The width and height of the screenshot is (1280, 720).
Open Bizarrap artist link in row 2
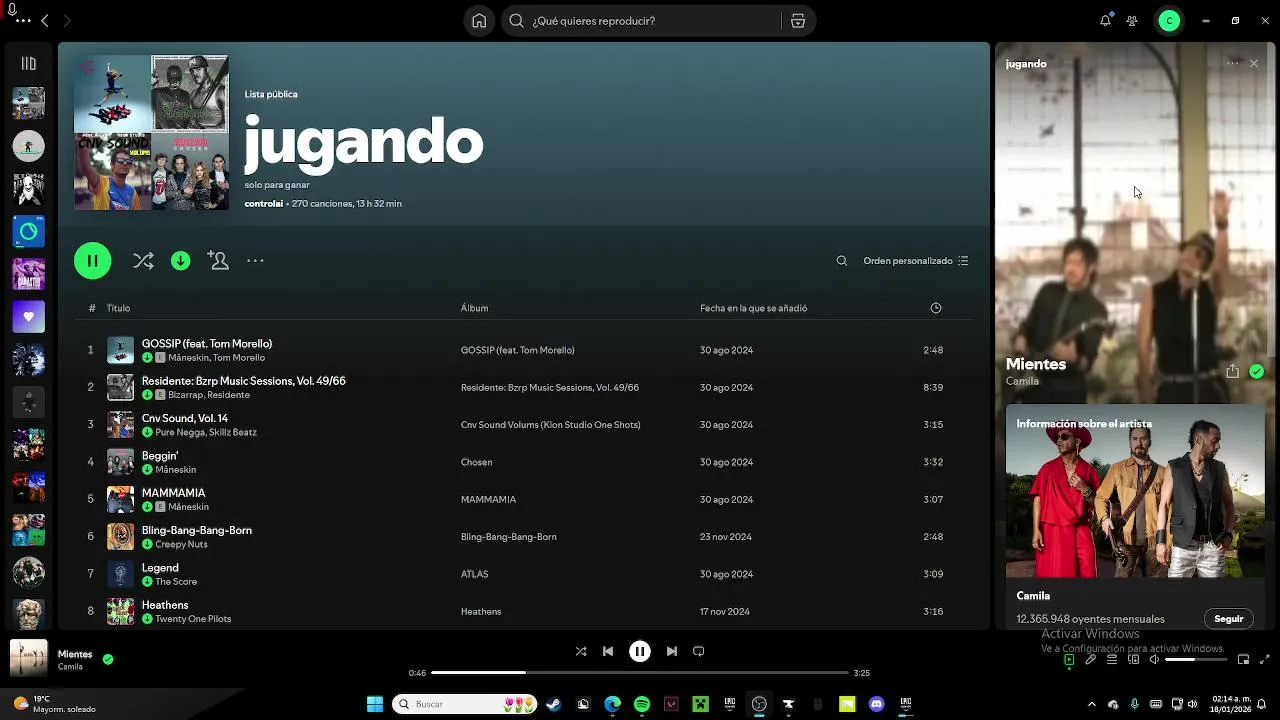tap(185, 395)
